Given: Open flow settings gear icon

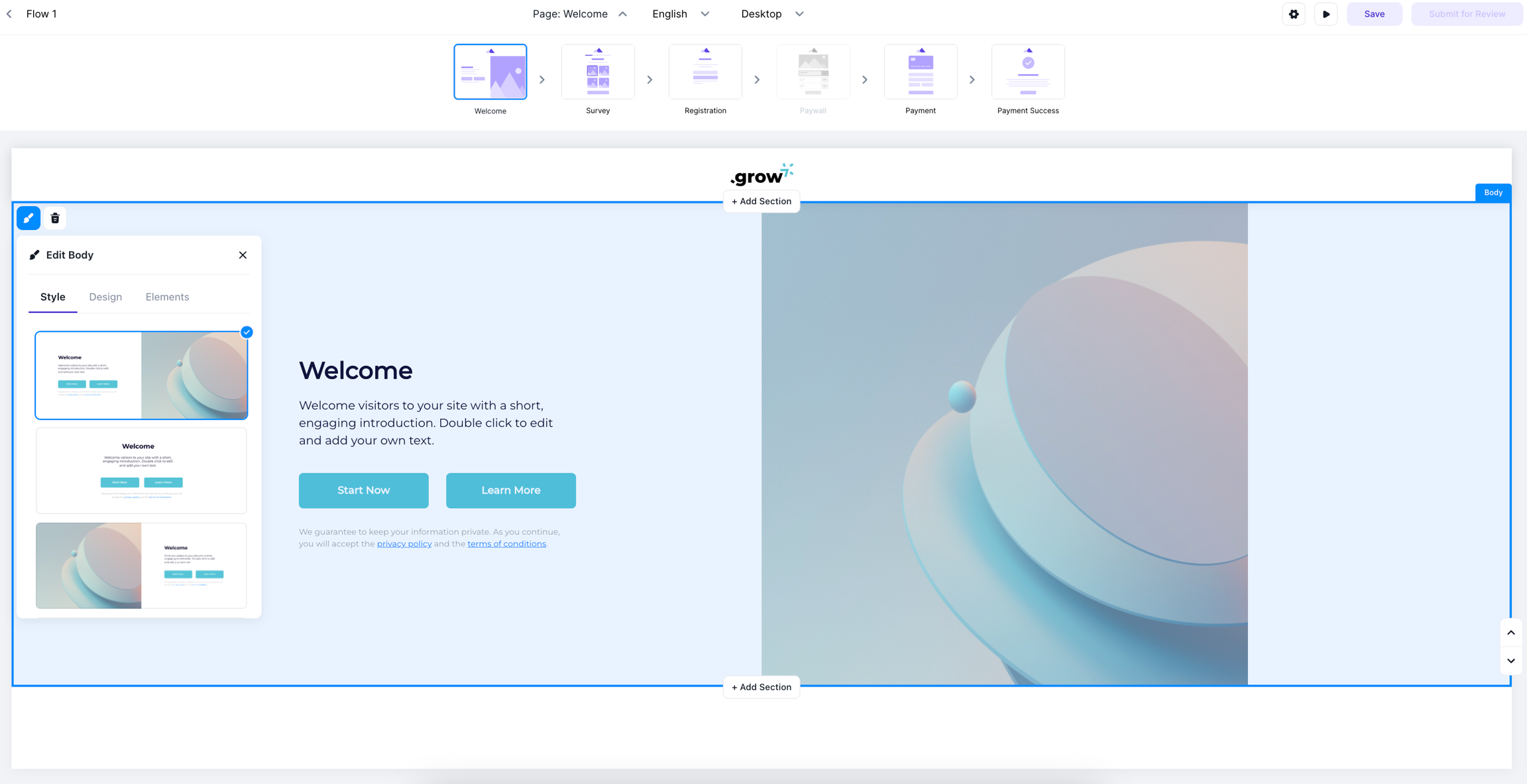Looking at the screenshot, I should click(x=1293, y=14).
